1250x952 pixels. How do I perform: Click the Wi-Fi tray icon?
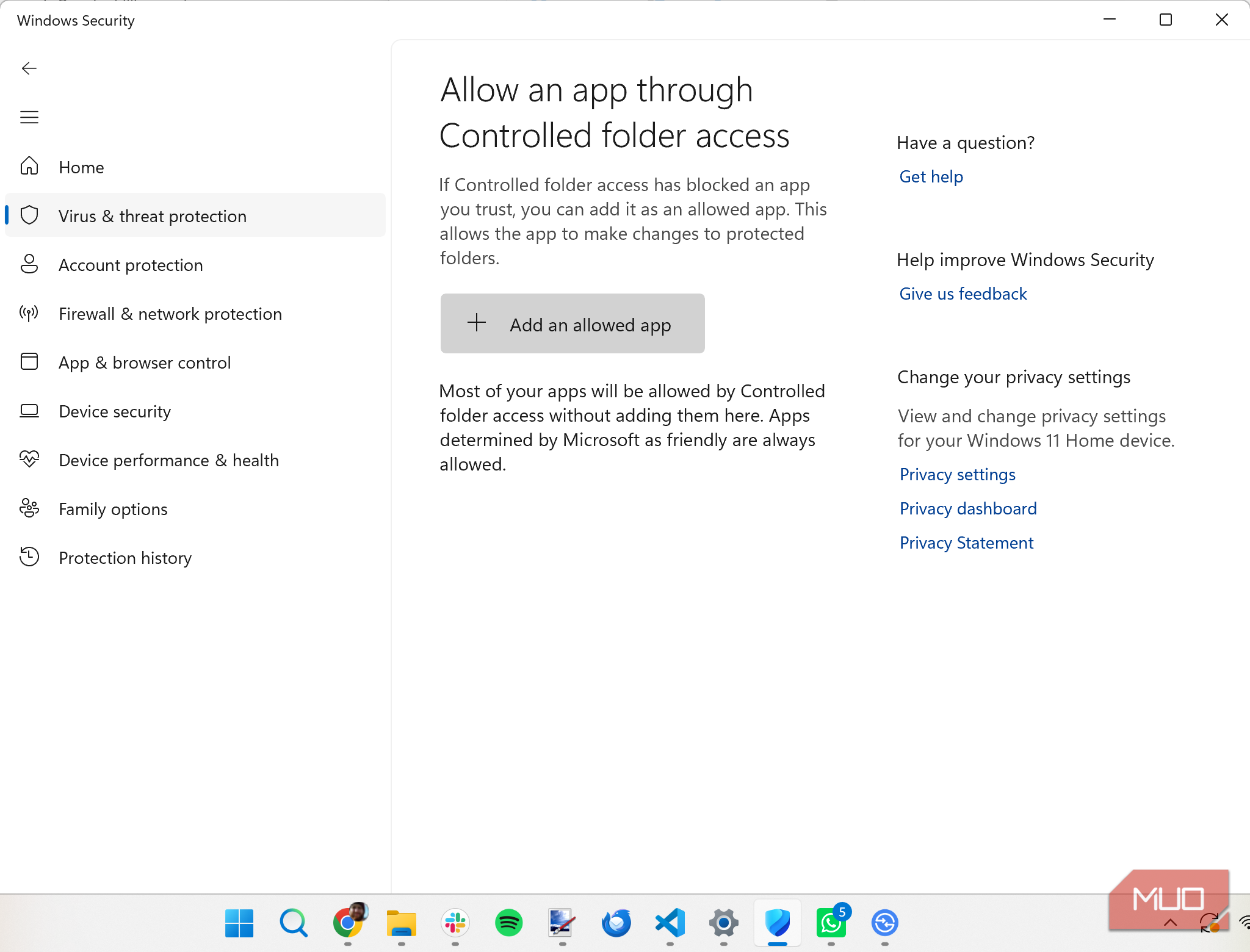point(1245,923)
